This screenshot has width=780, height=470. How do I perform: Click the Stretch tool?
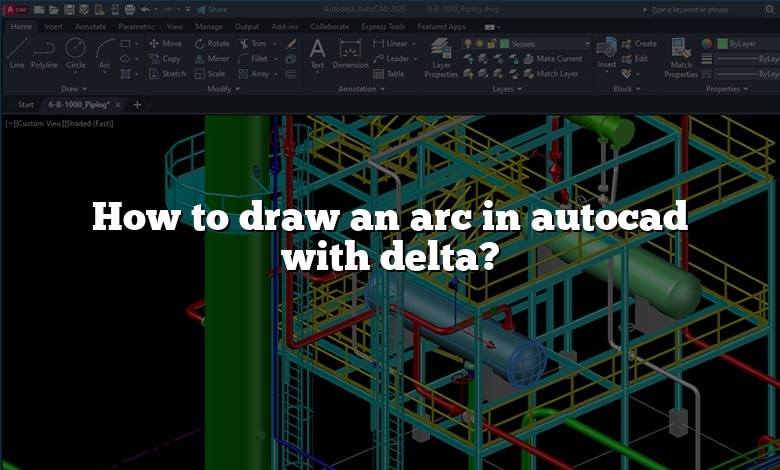point(168,74)
